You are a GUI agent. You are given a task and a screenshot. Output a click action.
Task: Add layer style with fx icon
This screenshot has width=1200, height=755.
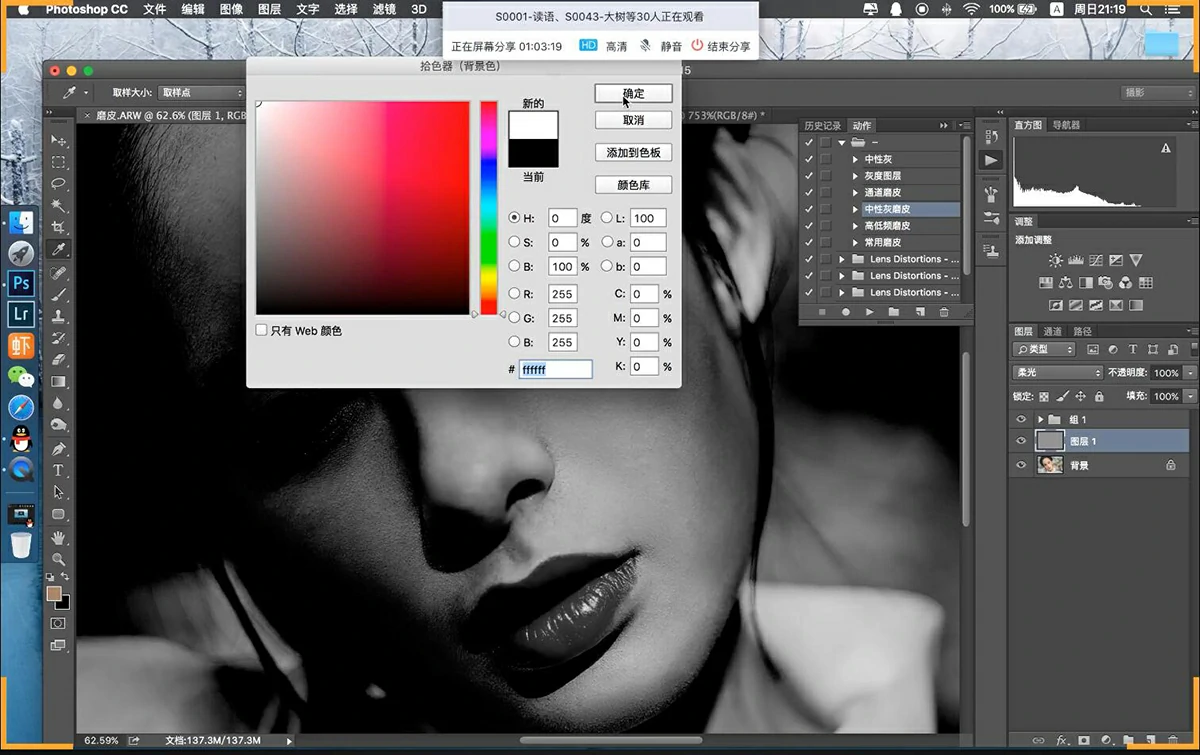pyautogui.click(x=1062, y=741)
